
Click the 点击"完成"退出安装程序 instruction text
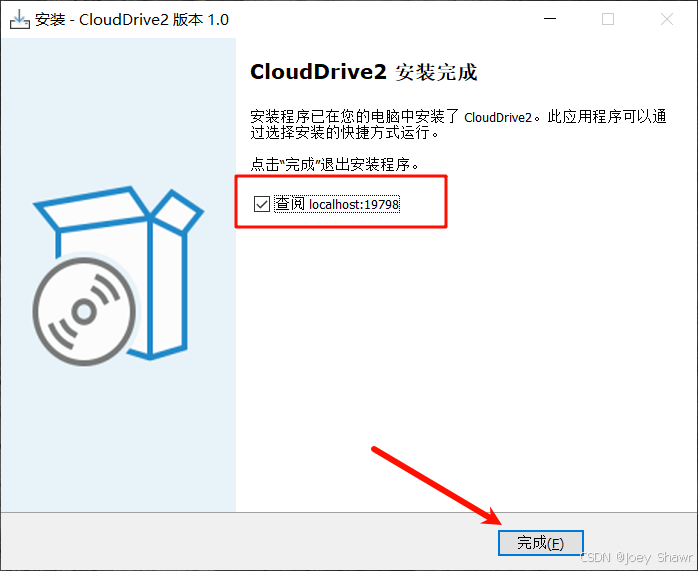[x=335, y=165]
